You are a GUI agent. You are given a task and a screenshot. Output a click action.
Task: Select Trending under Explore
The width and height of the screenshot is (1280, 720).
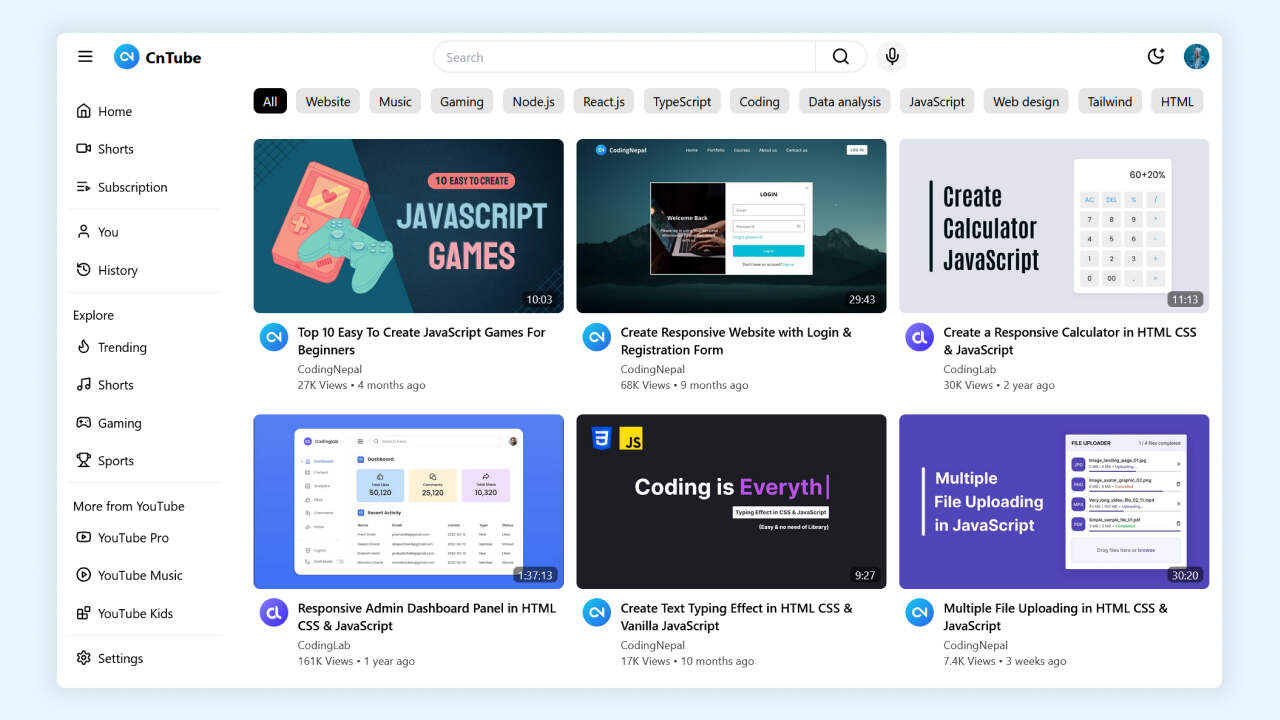121,347
